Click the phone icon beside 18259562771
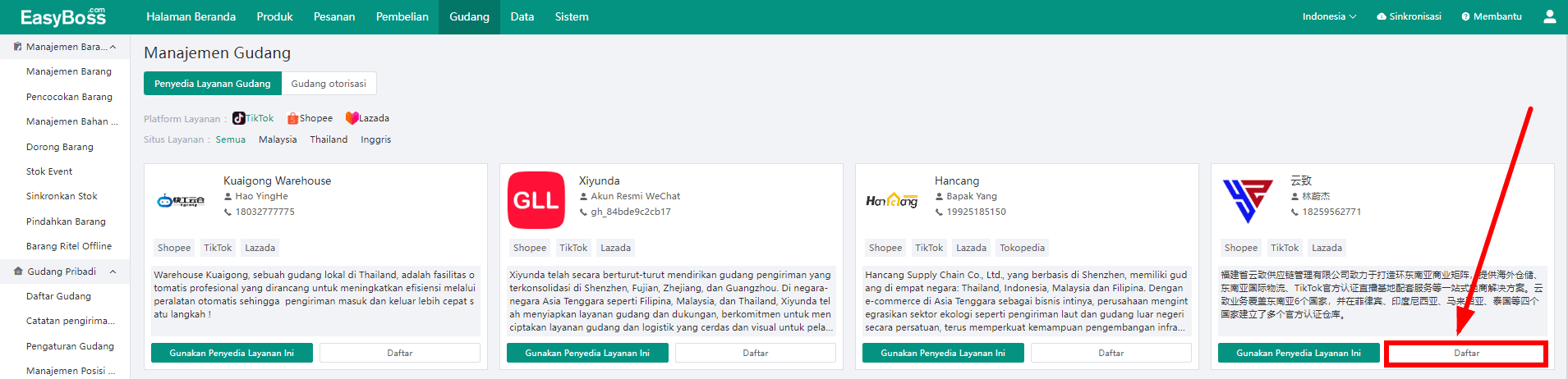 (1294, 212)
